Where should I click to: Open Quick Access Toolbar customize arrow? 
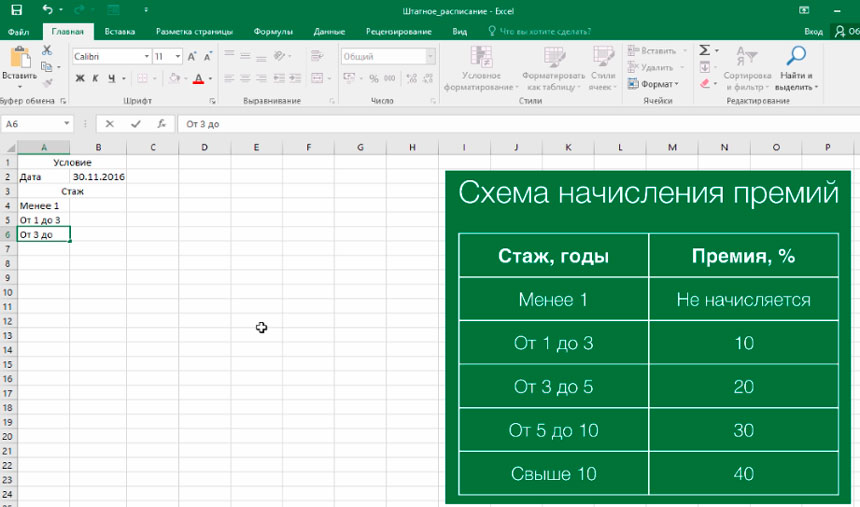[x=145, y=10]
